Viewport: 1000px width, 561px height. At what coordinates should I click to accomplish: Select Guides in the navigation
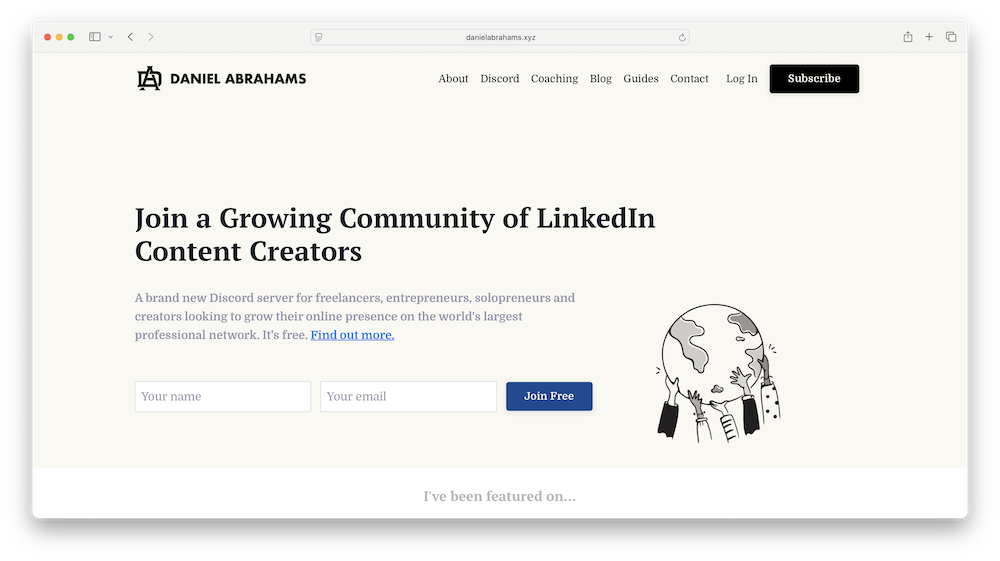[x=640, y=78]
